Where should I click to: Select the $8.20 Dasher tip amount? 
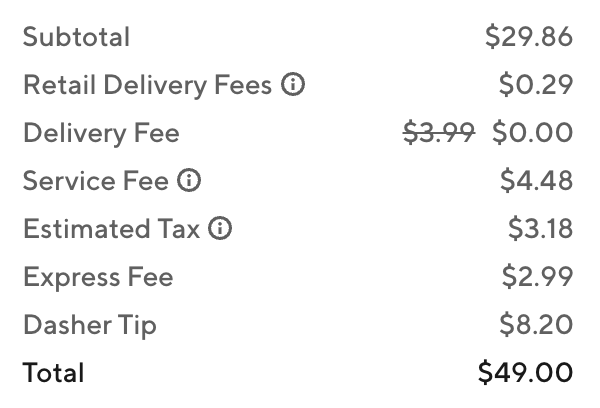[x=536, y=325]
